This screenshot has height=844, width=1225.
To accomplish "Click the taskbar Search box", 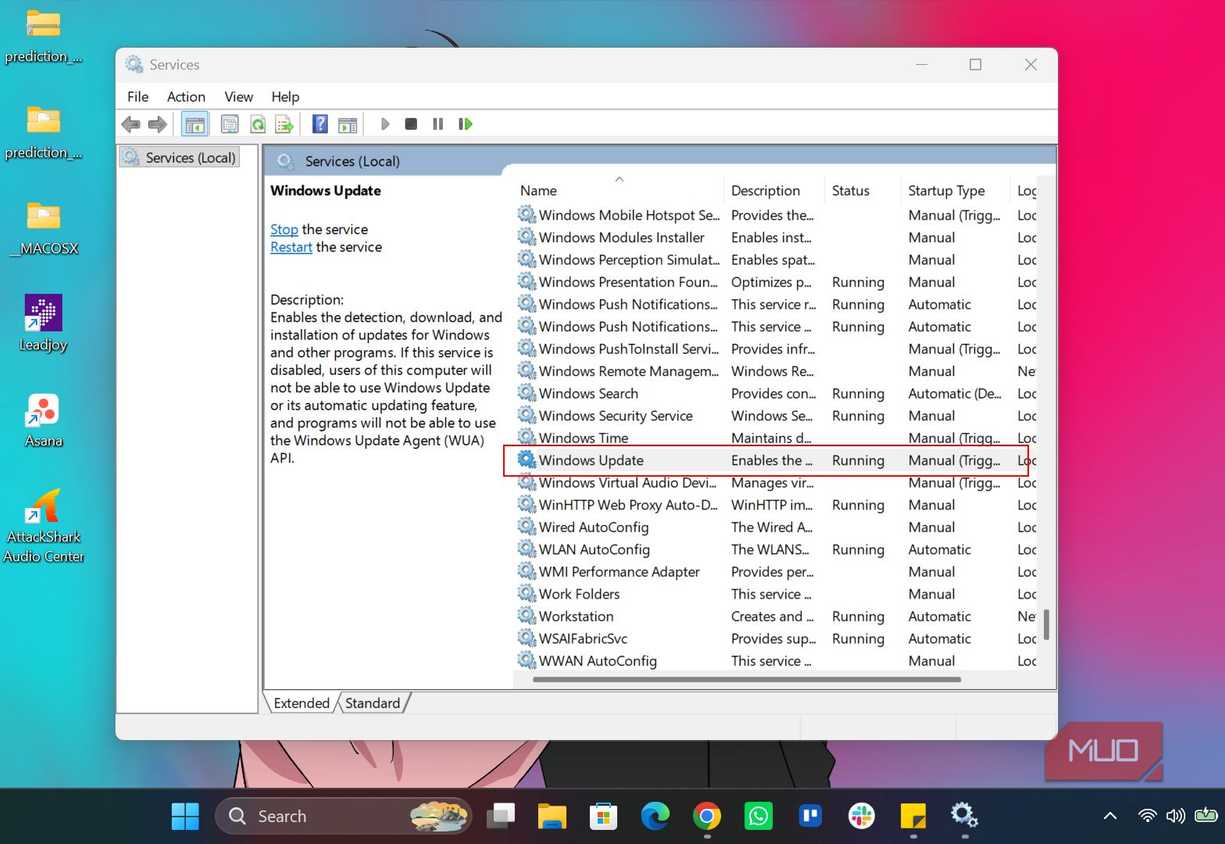I will click(343, 816).
